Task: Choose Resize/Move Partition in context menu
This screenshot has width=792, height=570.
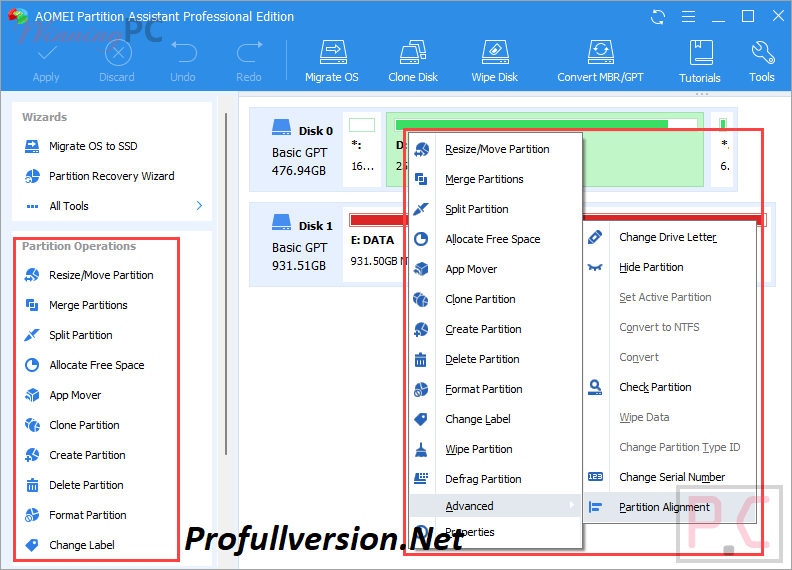Action: (497, 150)
